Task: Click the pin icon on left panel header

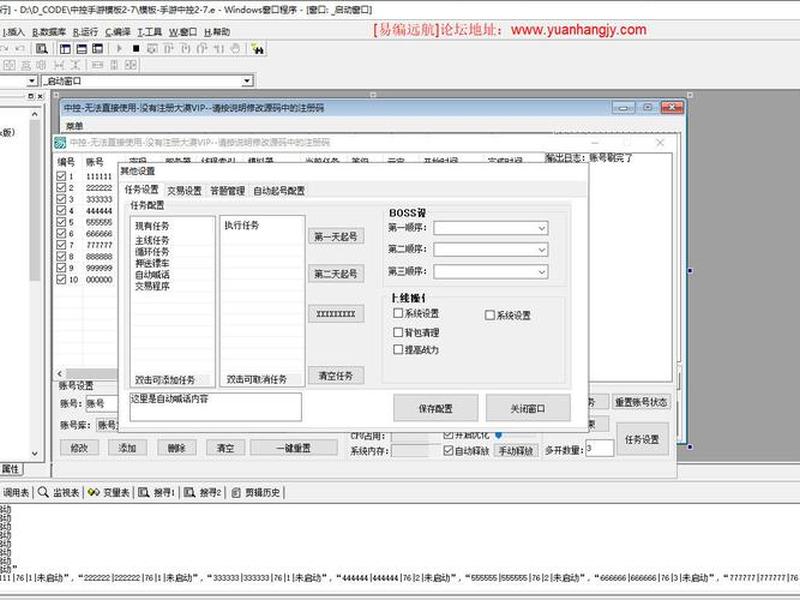Action: click(31, 96)
